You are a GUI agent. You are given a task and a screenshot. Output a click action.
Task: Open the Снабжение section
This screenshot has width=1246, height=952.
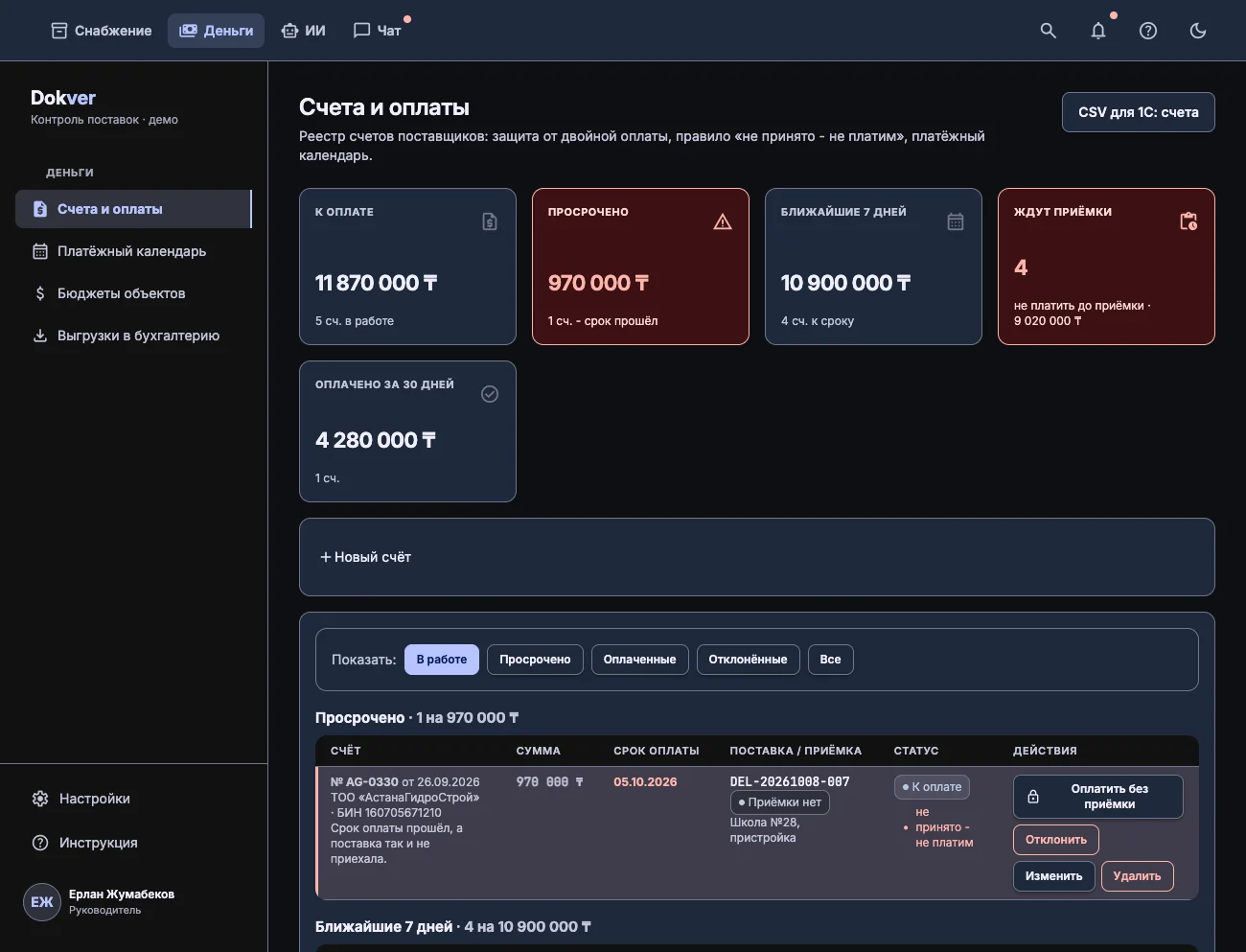(101, 31)
